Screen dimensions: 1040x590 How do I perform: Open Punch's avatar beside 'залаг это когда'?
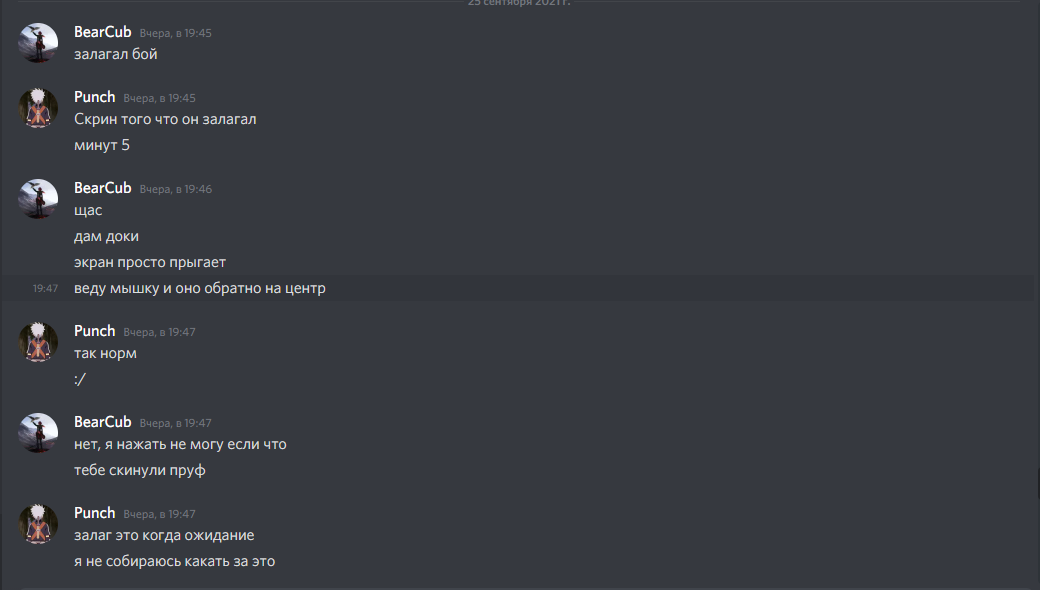pyautogui.click(x=38, y=524)
